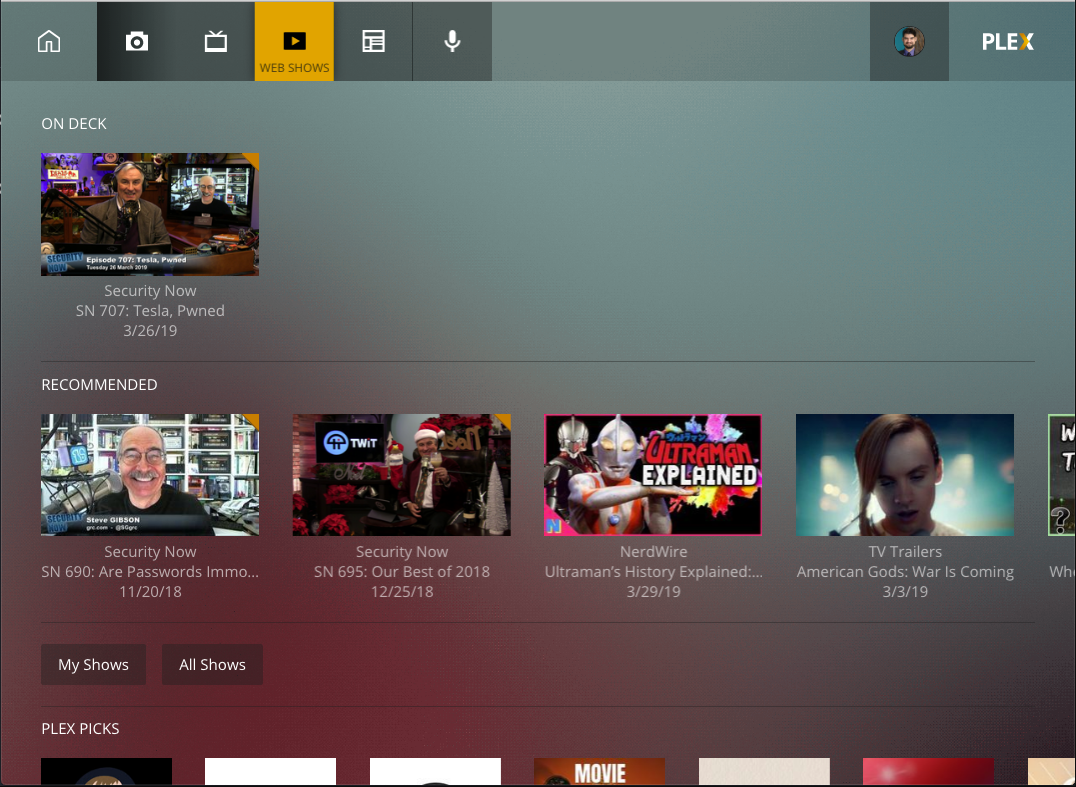The image size is (1076, 787).
Task: Open the News icon
Action: [373, 41]
